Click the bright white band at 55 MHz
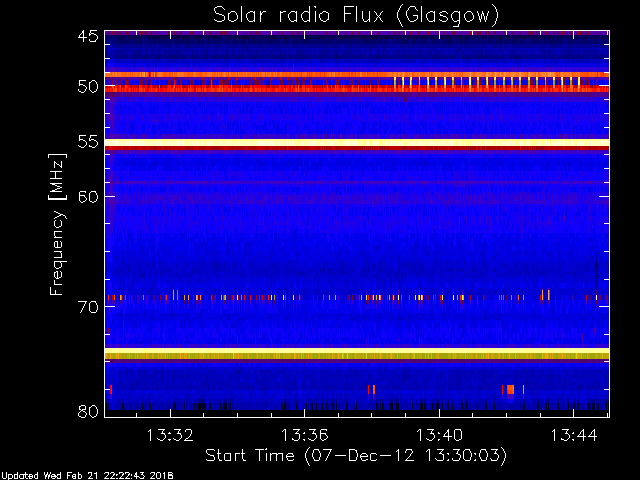This screenshot has width=640, height=480. click(x=357, y=143)
